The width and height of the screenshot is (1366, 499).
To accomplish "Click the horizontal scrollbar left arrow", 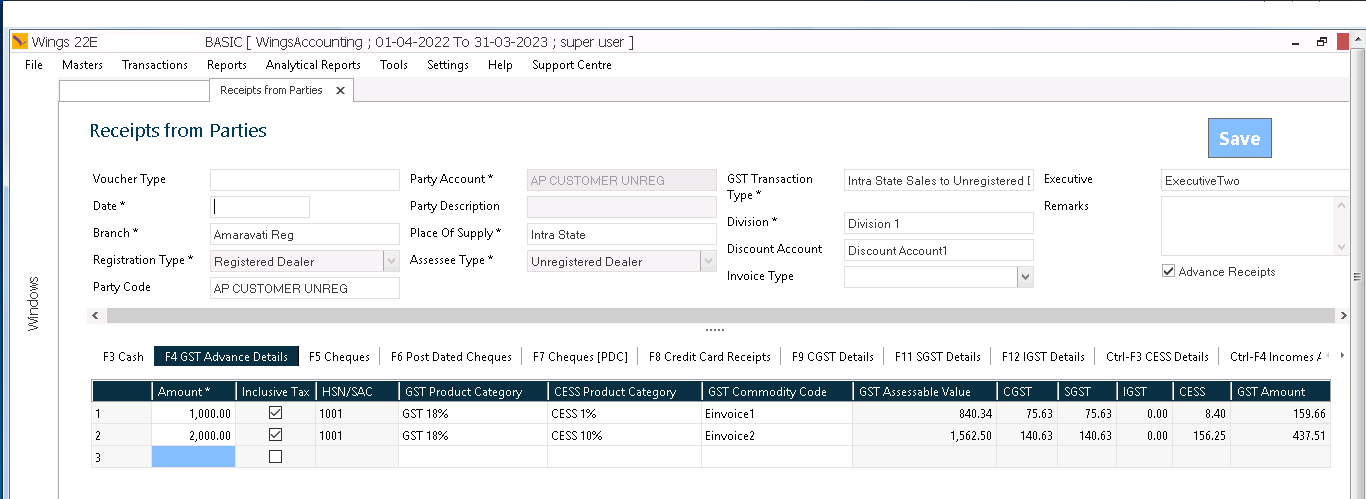I will pyautogui.click(x=96, y=315).
